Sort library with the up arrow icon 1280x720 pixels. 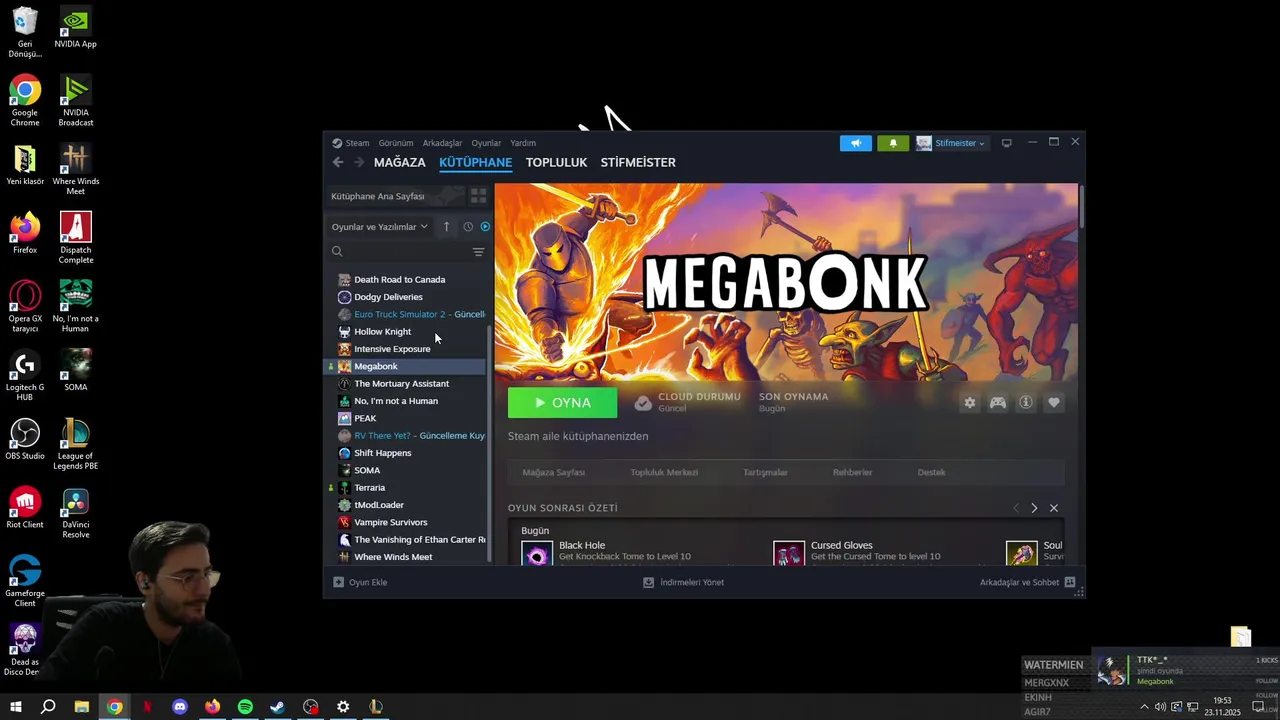click(447, 227)
